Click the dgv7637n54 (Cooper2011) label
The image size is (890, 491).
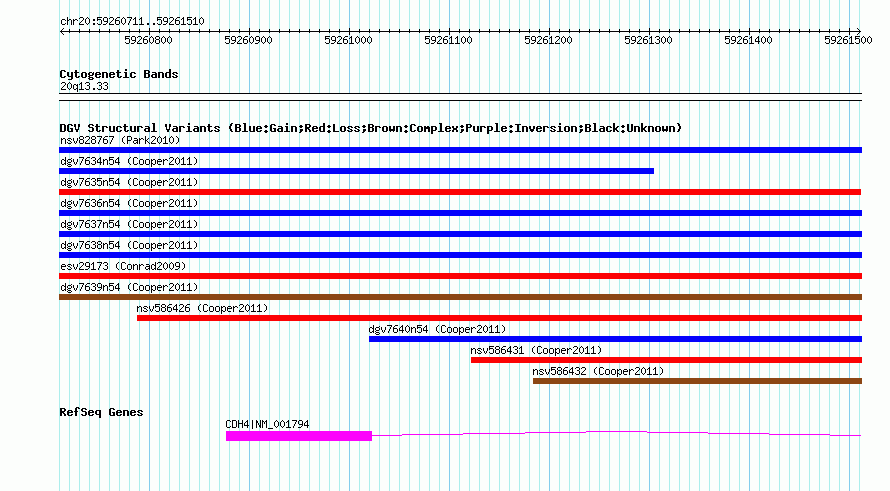[x=129, y=224]
